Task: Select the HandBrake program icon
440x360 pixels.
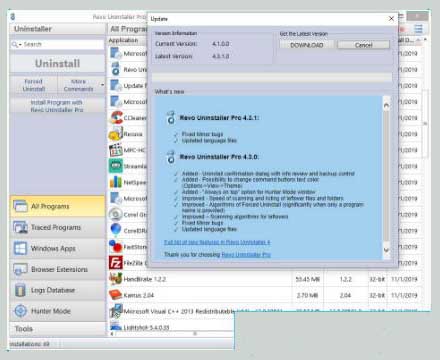Action: 116,279
